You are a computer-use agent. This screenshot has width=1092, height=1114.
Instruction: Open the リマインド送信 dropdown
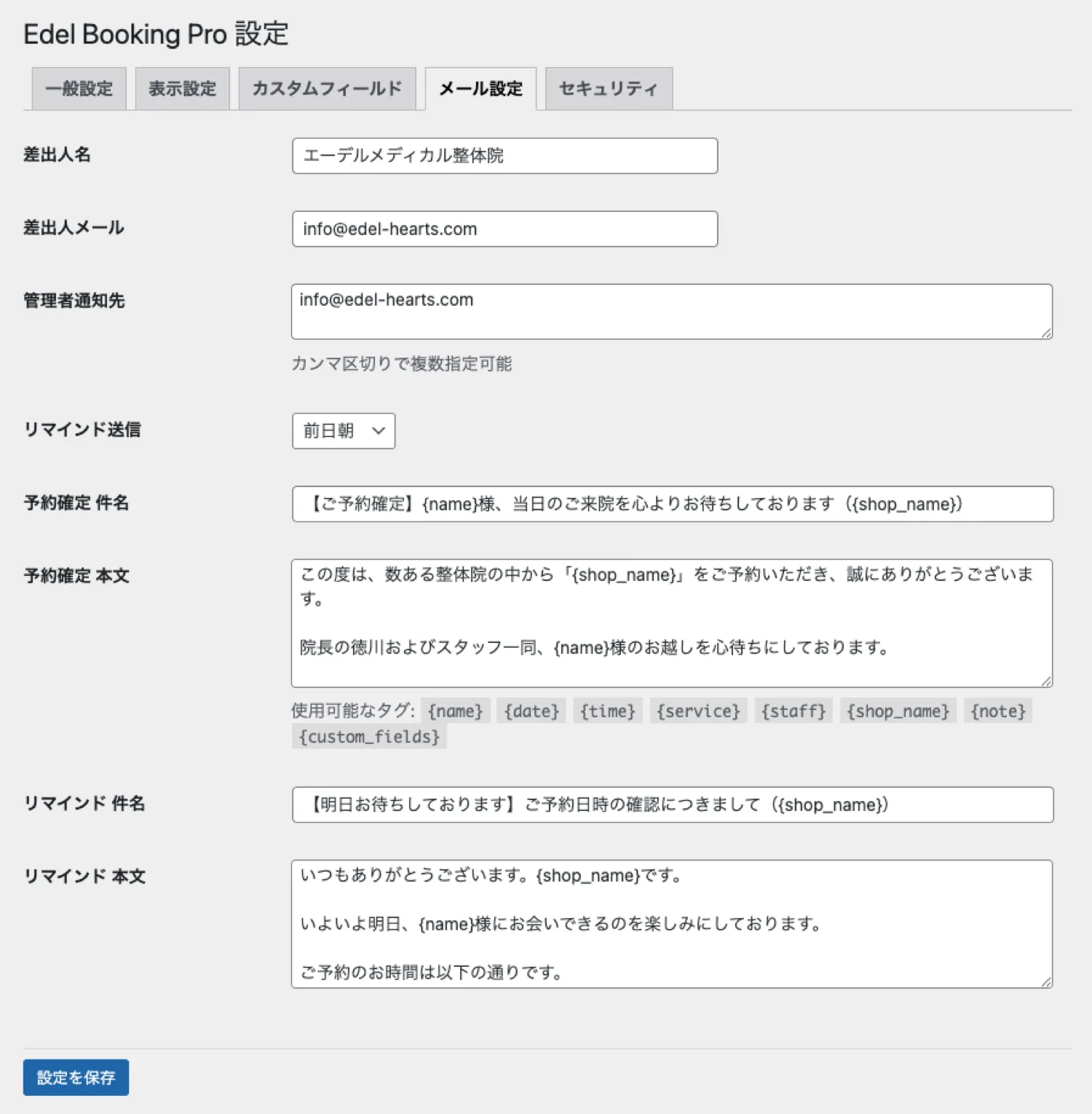(x=343, y=431)
